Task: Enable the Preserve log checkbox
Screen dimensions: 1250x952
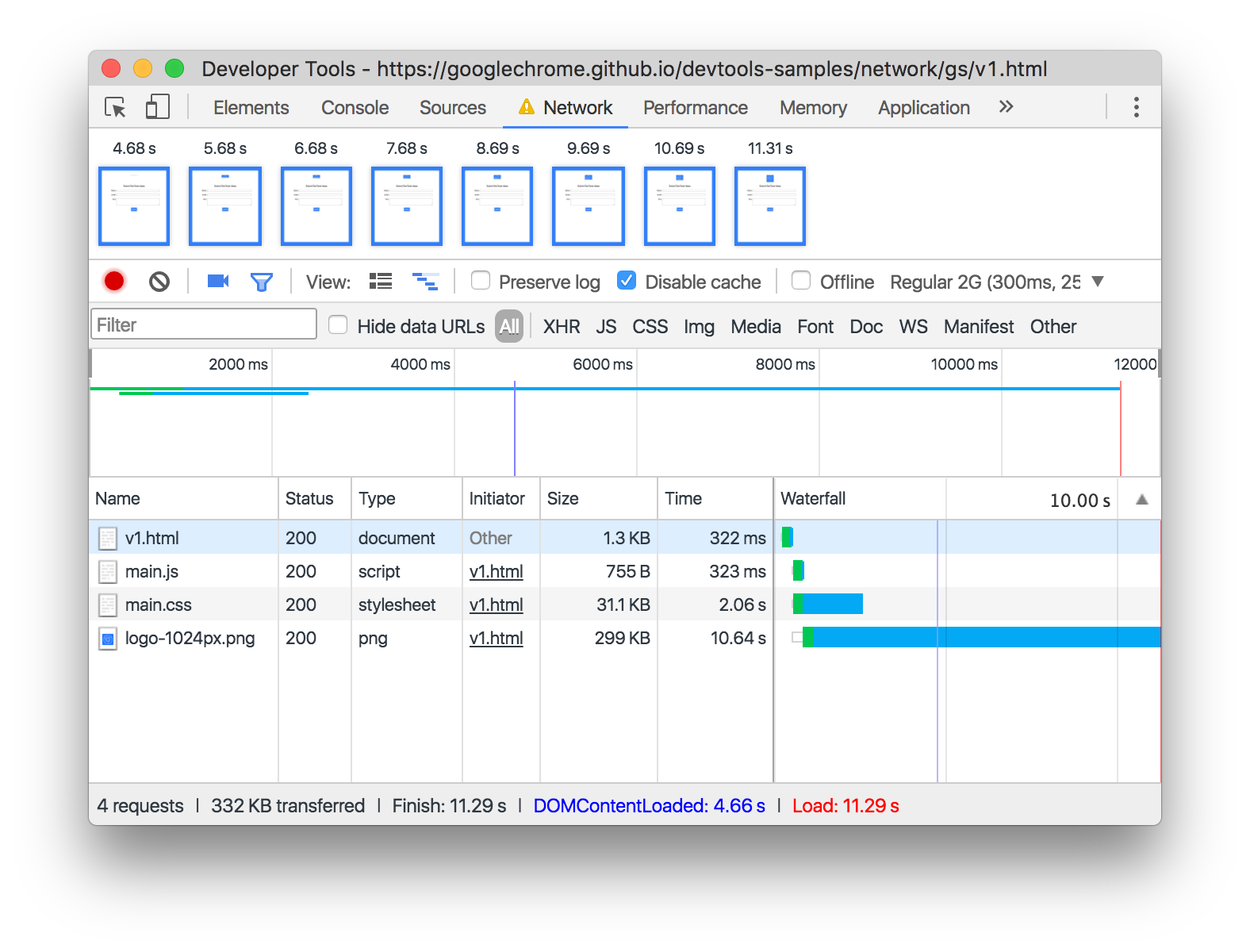Action: (481, 280)
